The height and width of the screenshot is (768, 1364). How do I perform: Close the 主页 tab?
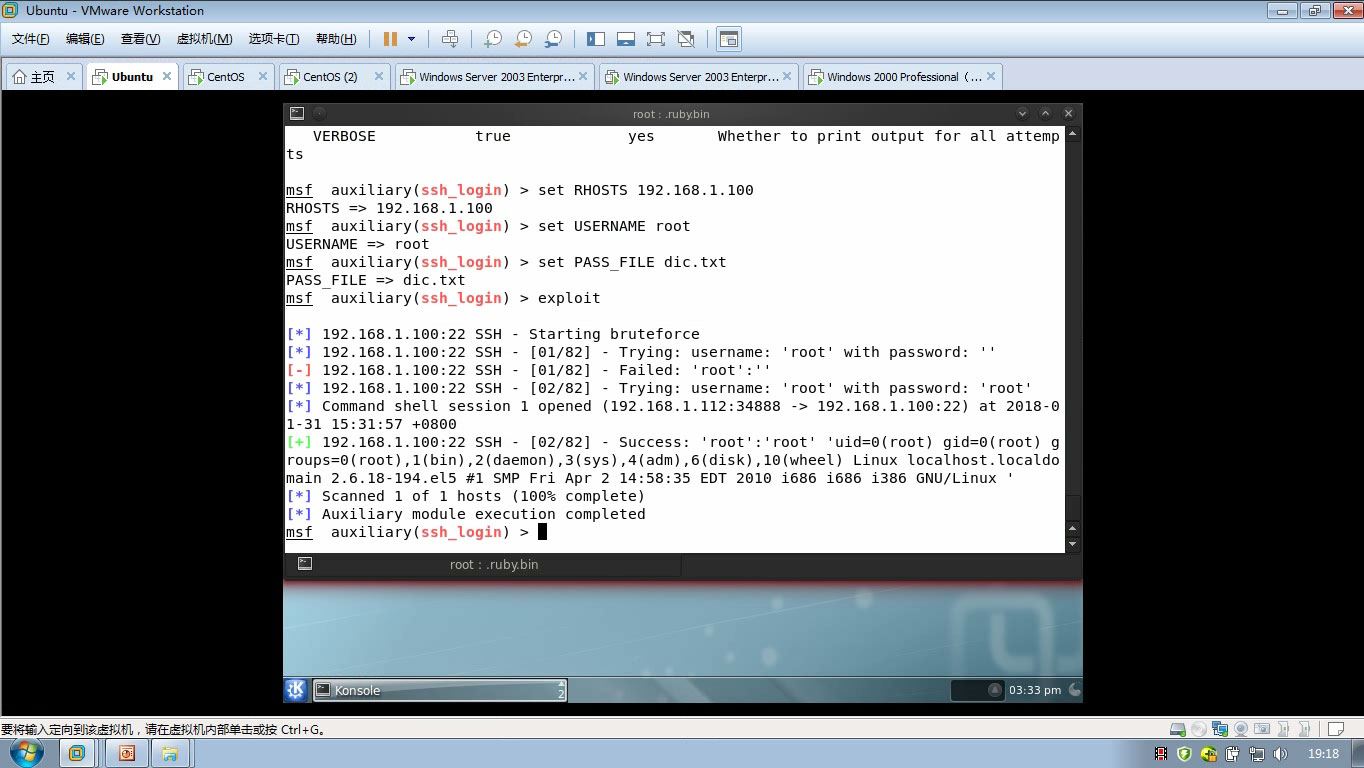click(x=71, y=76)
